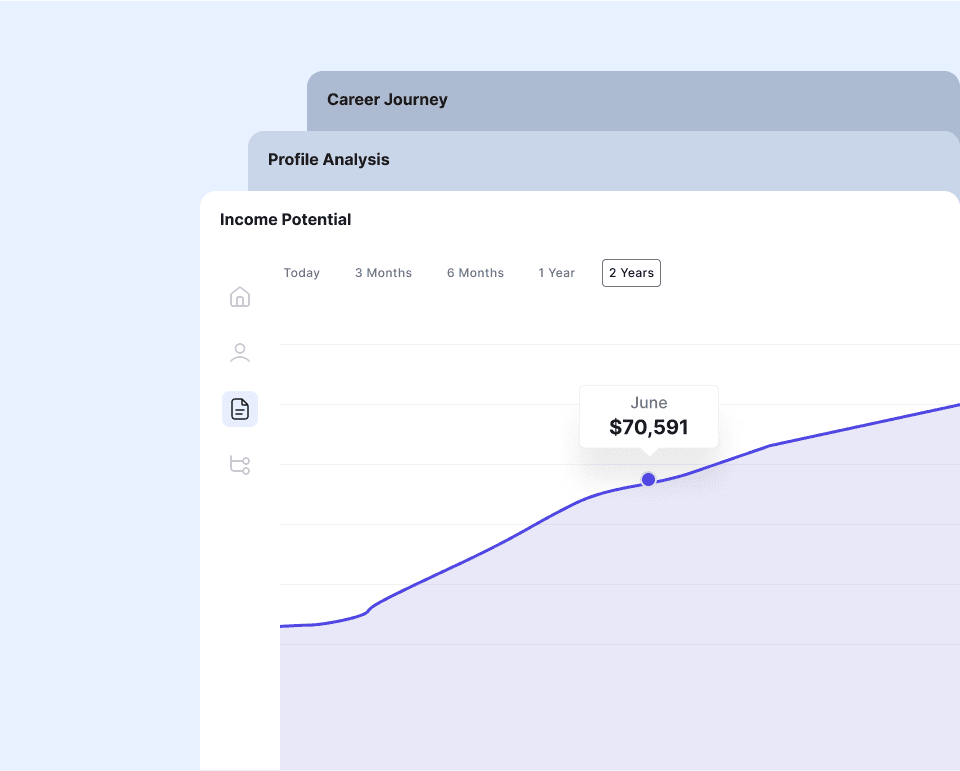Click the selected 2 Years option
Image resolution: width=960 pixels, height=771 pixels.
(x=631, y=273)
